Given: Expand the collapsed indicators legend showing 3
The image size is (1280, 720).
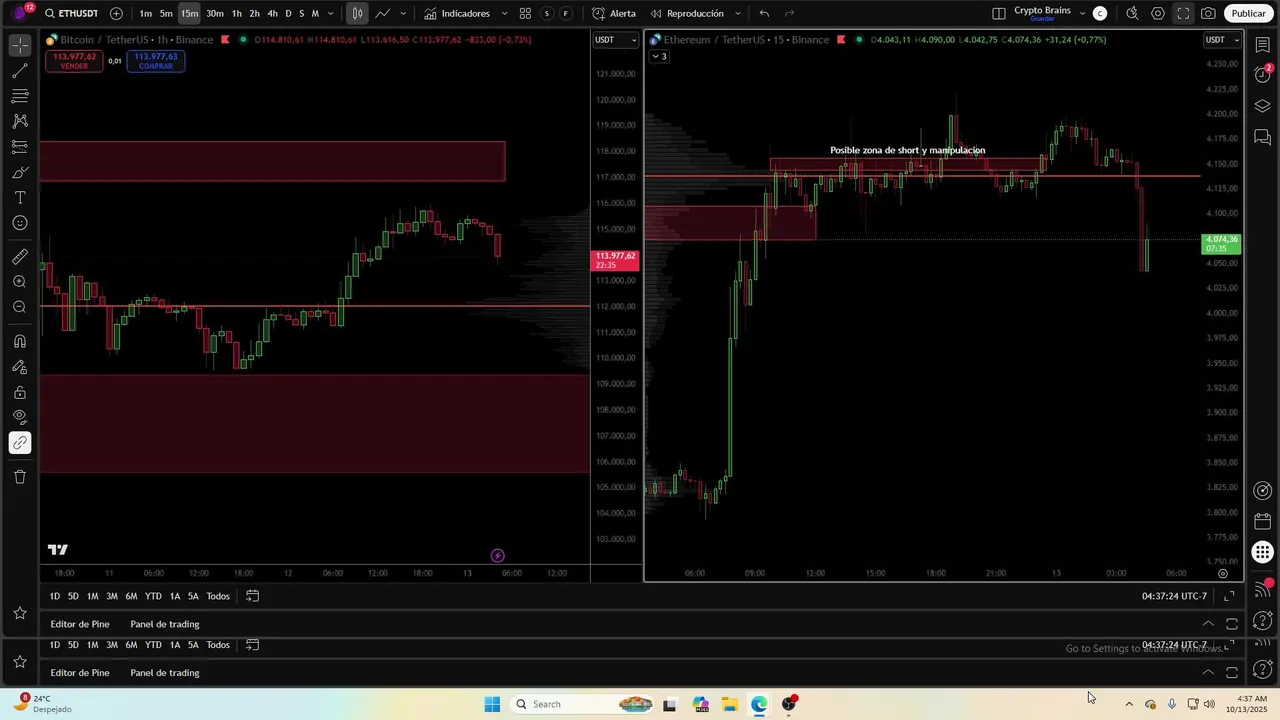Looking at the screenshot, I should pyautogui.click(x=659, y=56).
